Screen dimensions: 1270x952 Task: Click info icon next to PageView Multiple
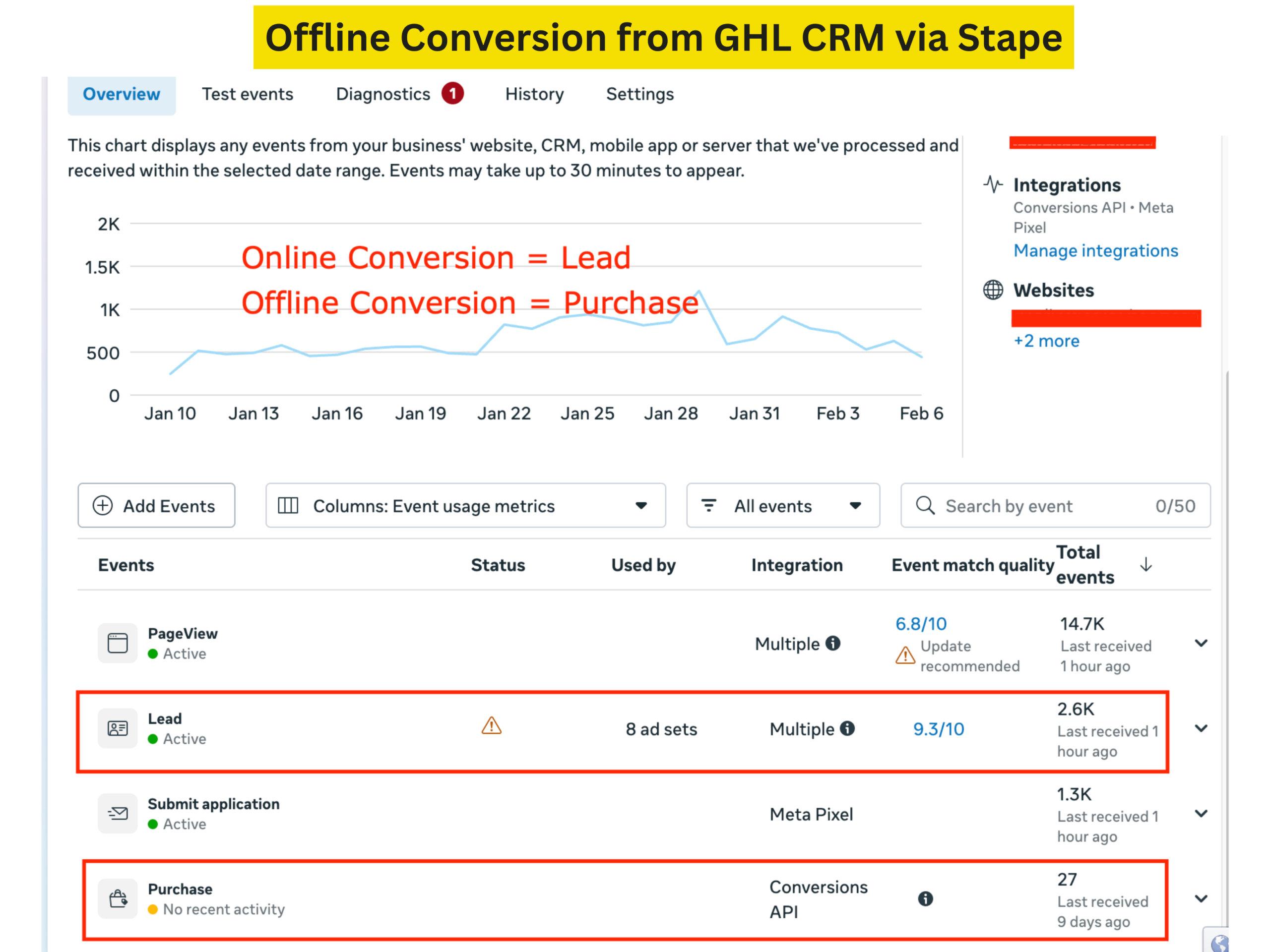(x=833, y=643)
